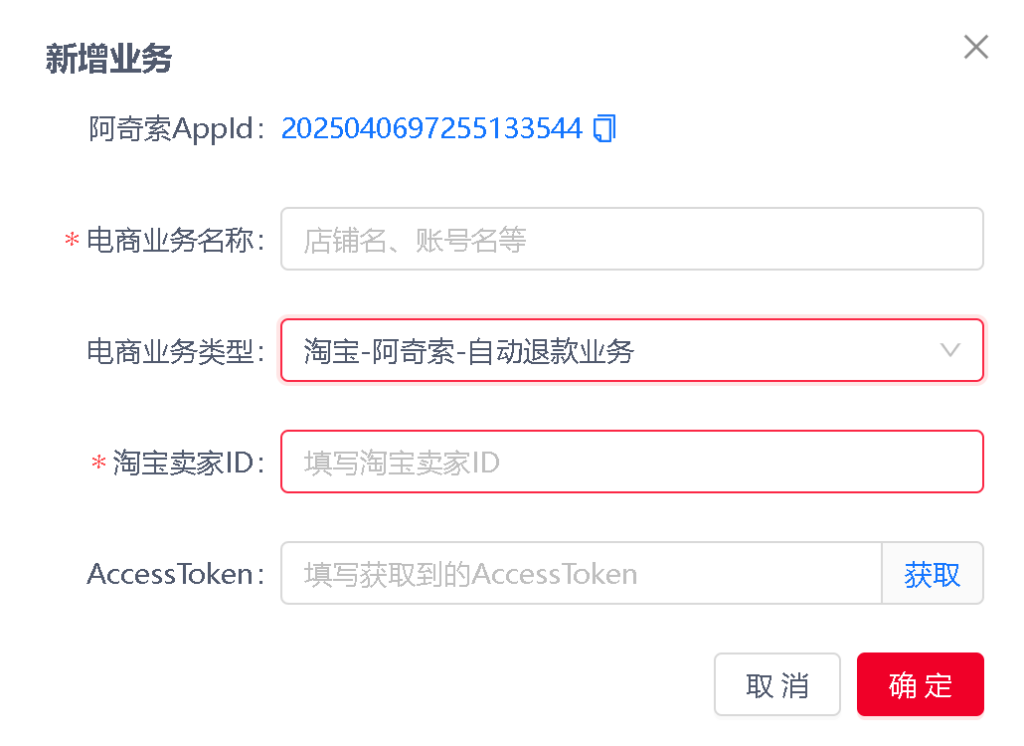Click the 电商业务类型 field label
This screenshot has width=1024, height=746.
coord(176,351)
